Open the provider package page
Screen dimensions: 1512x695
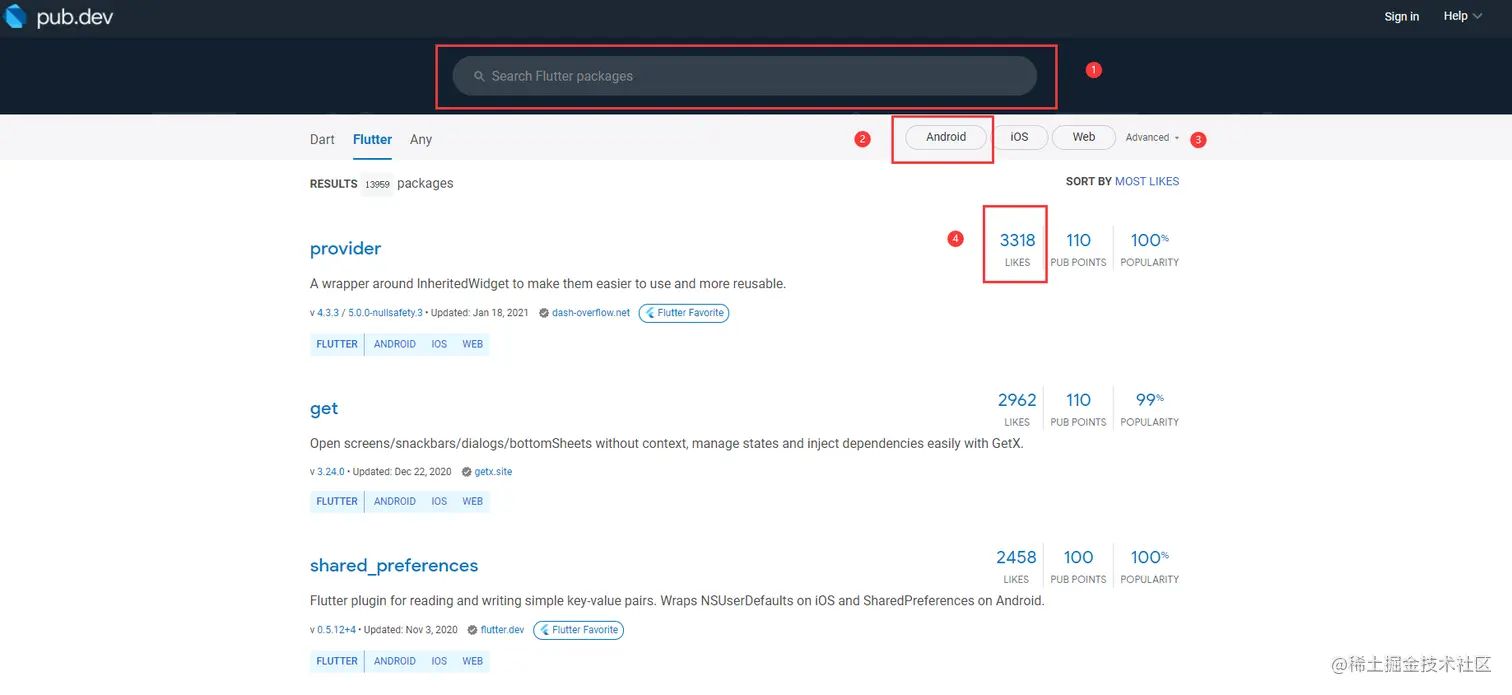click(x=345, y=248)
